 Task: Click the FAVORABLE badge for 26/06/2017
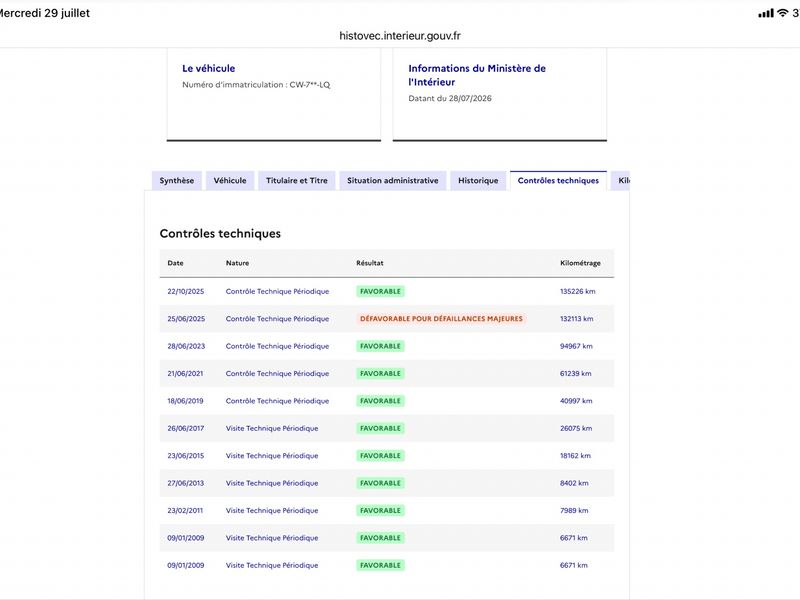381,429
